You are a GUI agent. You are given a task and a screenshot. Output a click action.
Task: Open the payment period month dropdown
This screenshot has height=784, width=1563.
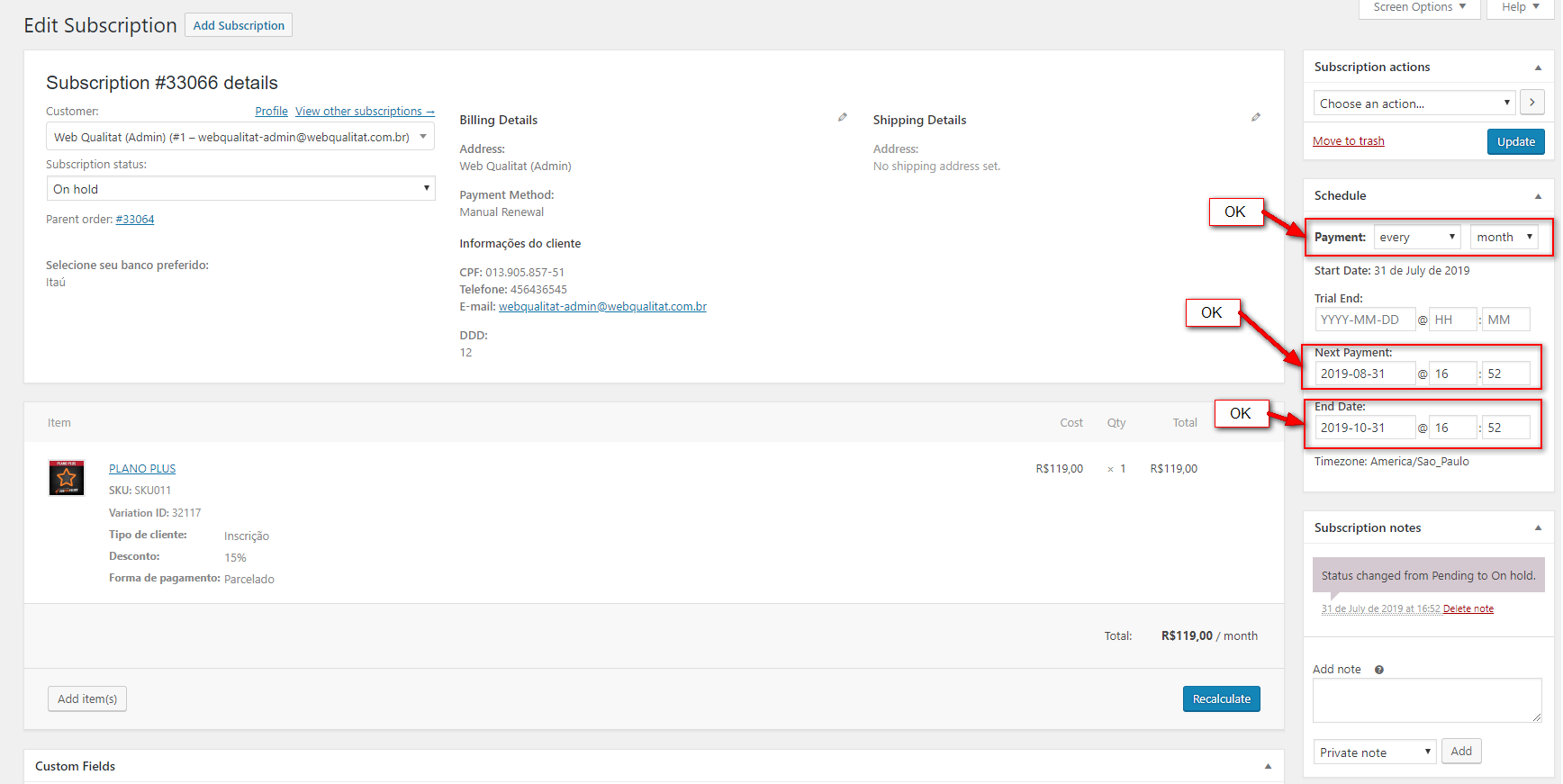coord(1504,237)
